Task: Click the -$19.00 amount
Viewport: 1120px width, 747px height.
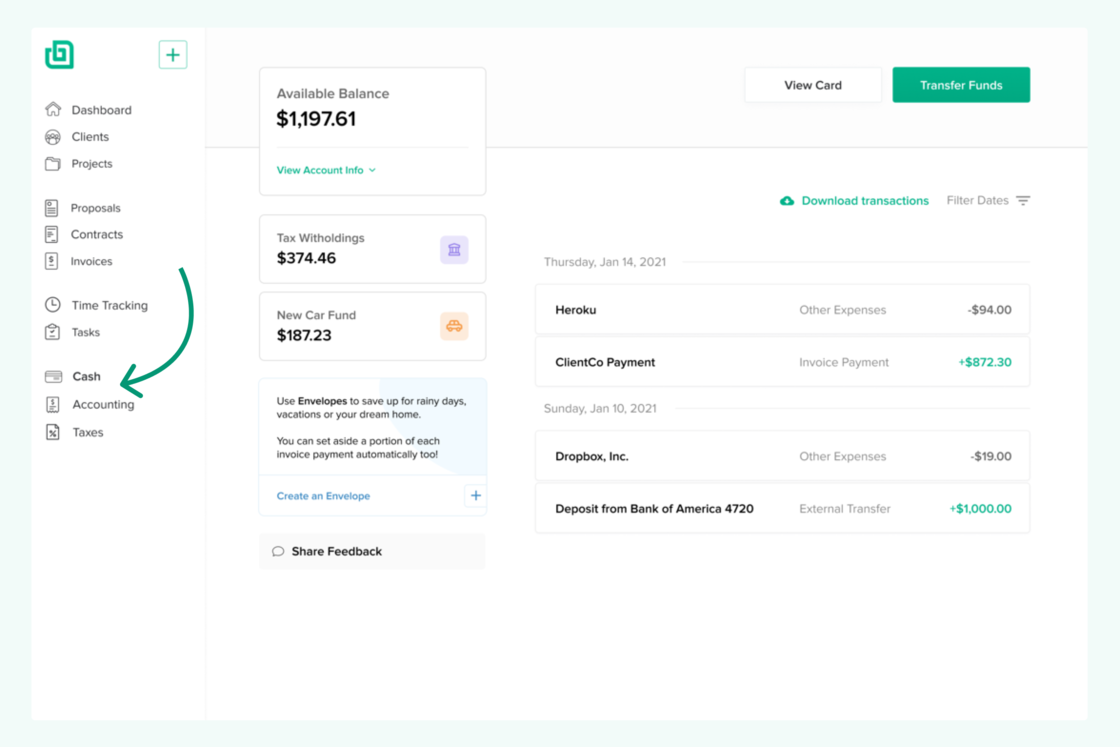Action: tap(991, 456)
